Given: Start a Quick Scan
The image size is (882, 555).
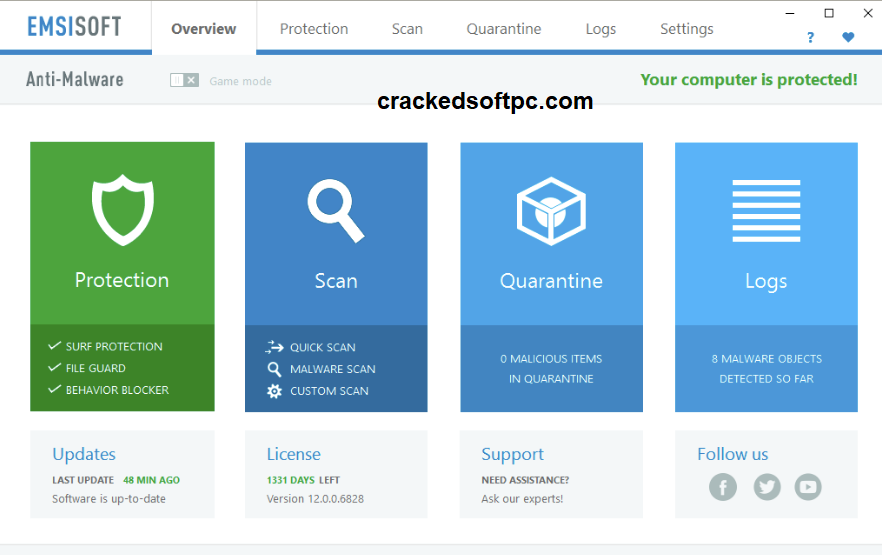Looking at the screenshot, I should click(323, 348).
